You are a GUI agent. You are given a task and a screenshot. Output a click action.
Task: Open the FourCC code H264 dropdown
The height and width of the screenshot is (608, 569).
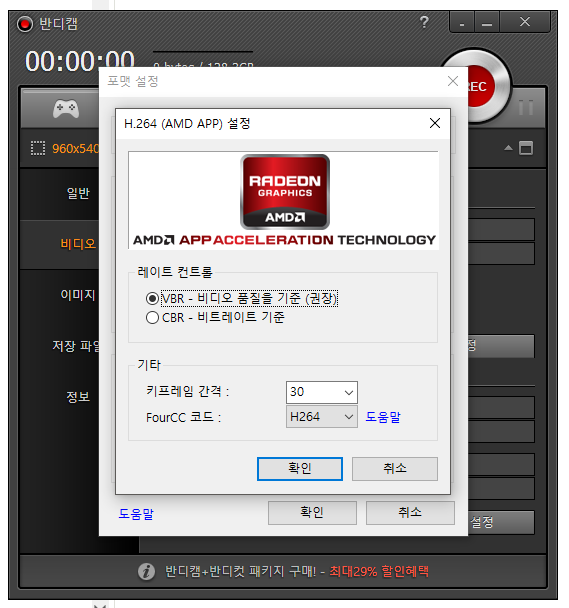[x=322, y=417]
